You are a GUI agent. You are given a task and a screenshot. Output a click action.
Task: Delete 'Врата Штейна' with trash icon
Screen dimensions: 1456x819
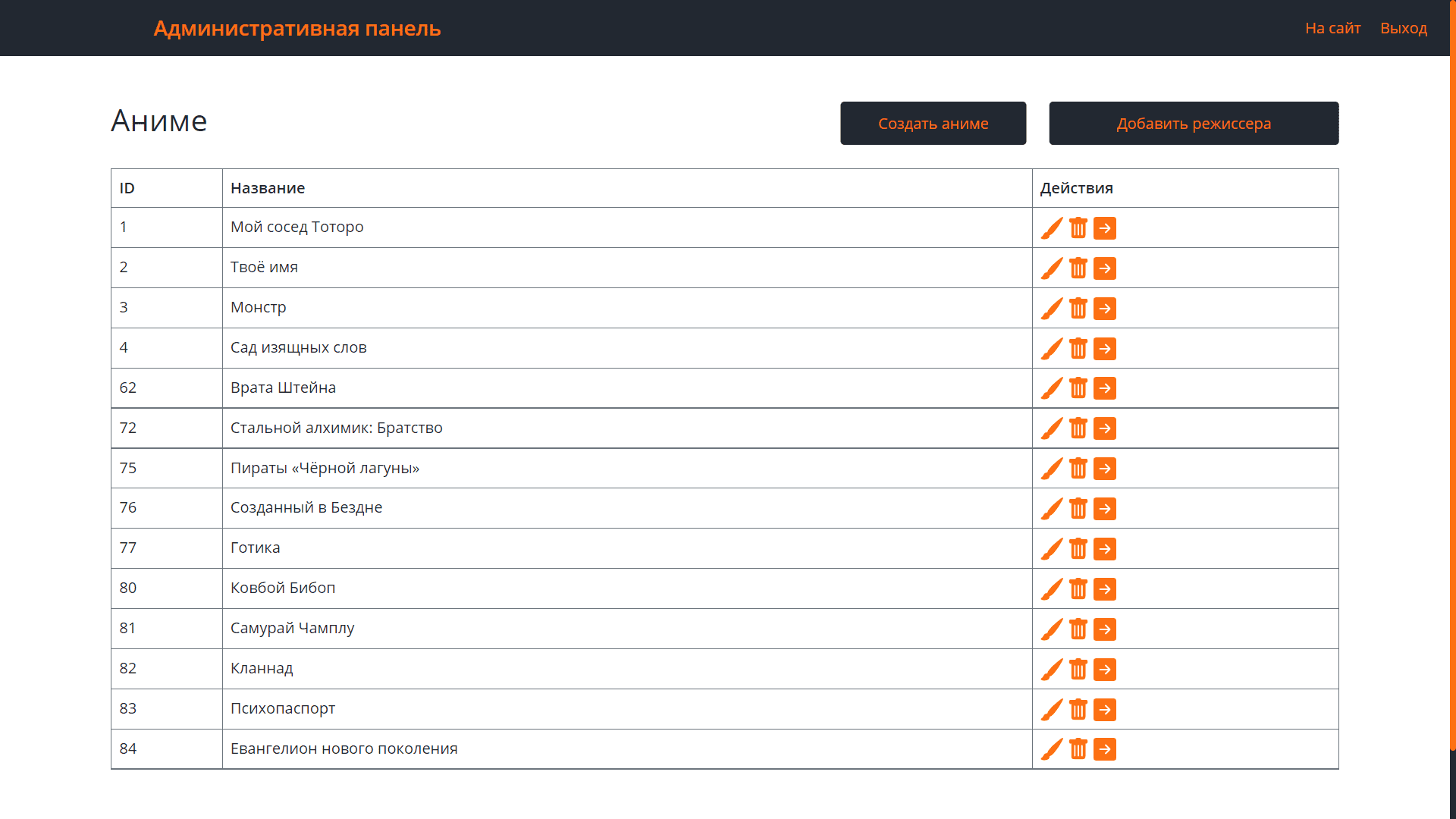click(x=1078, y=388)
